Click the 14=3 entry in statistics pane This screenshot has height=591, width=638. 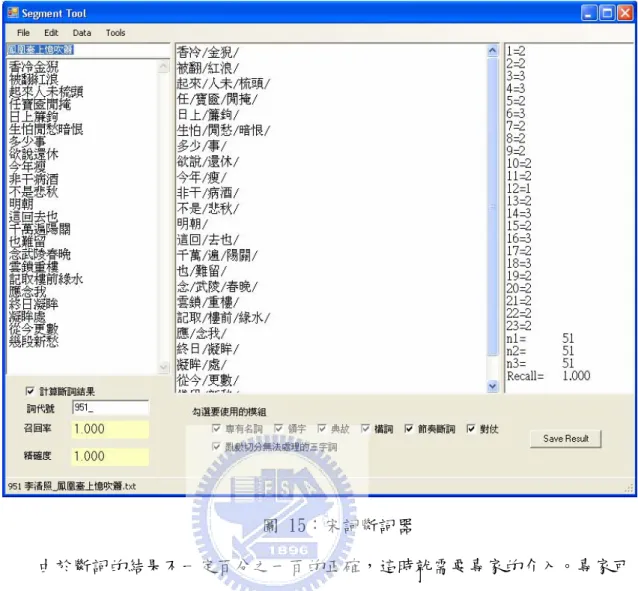(x=519, y=213)
